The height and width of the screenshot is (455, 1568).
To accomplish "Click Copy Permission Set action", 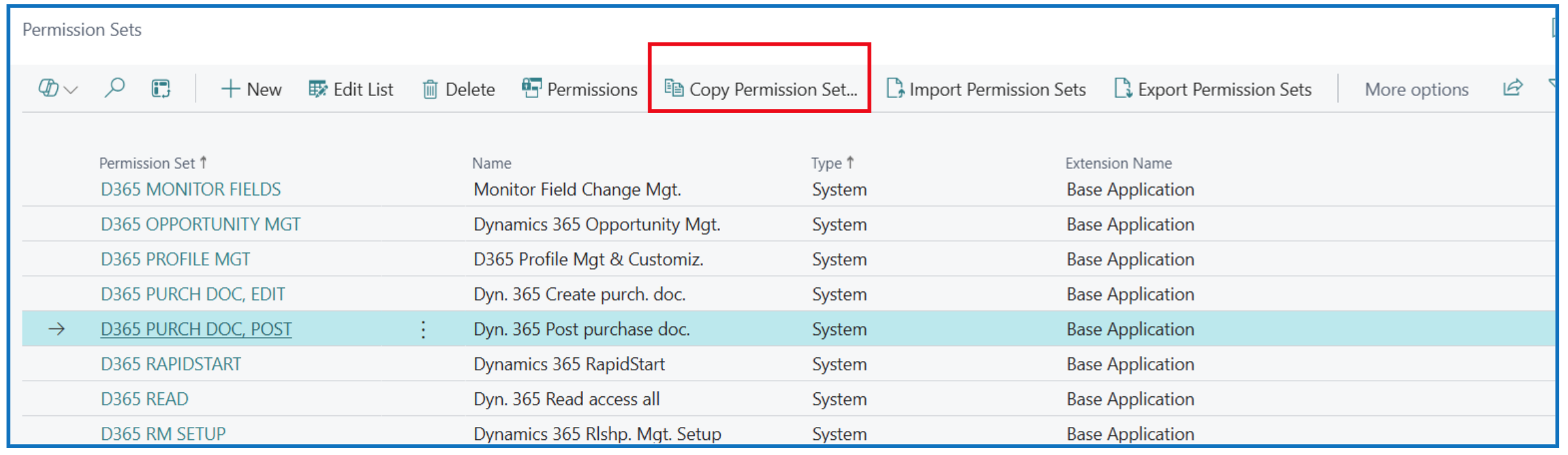I will pos(761,89).
